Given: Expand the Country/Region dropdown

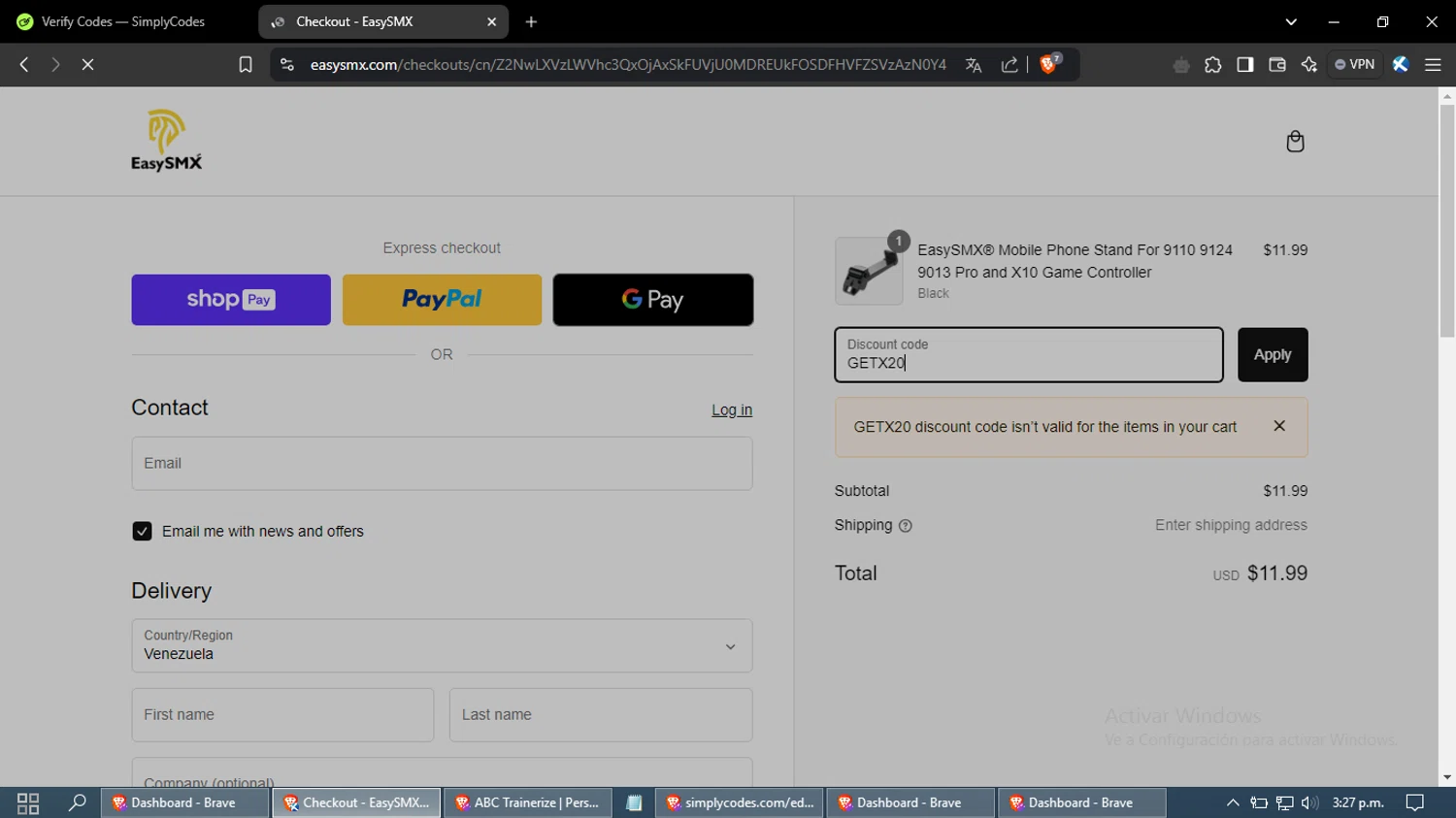Looking at the screenshot, I should 442,646.
